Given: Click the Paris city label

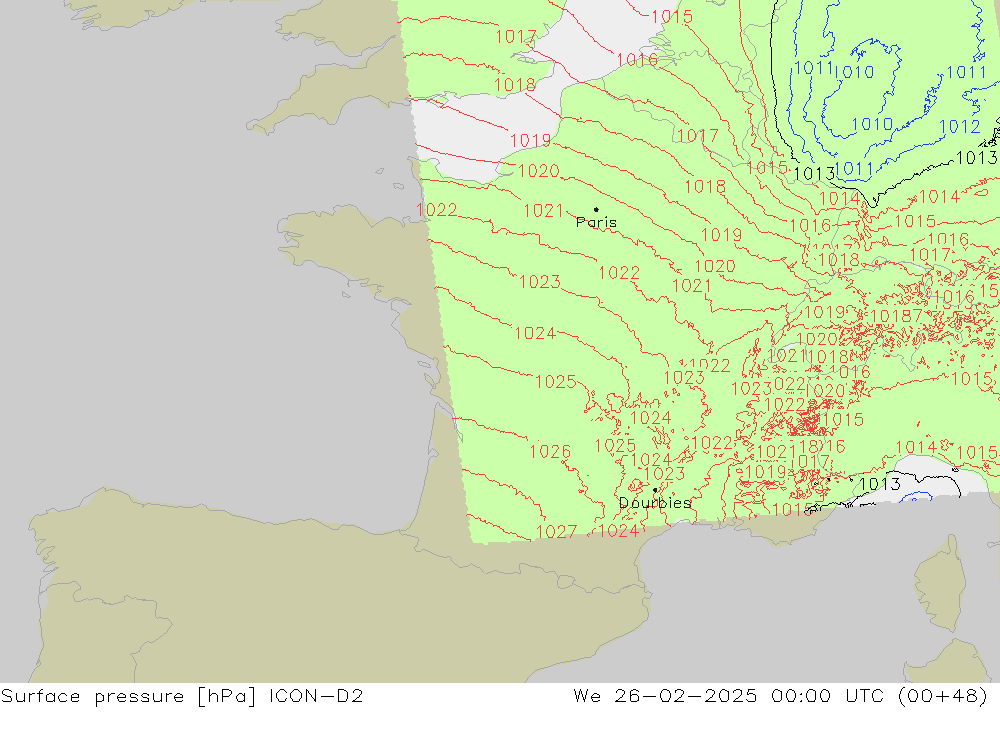Looking at the screenshot, I should click(x=596, y=222).
